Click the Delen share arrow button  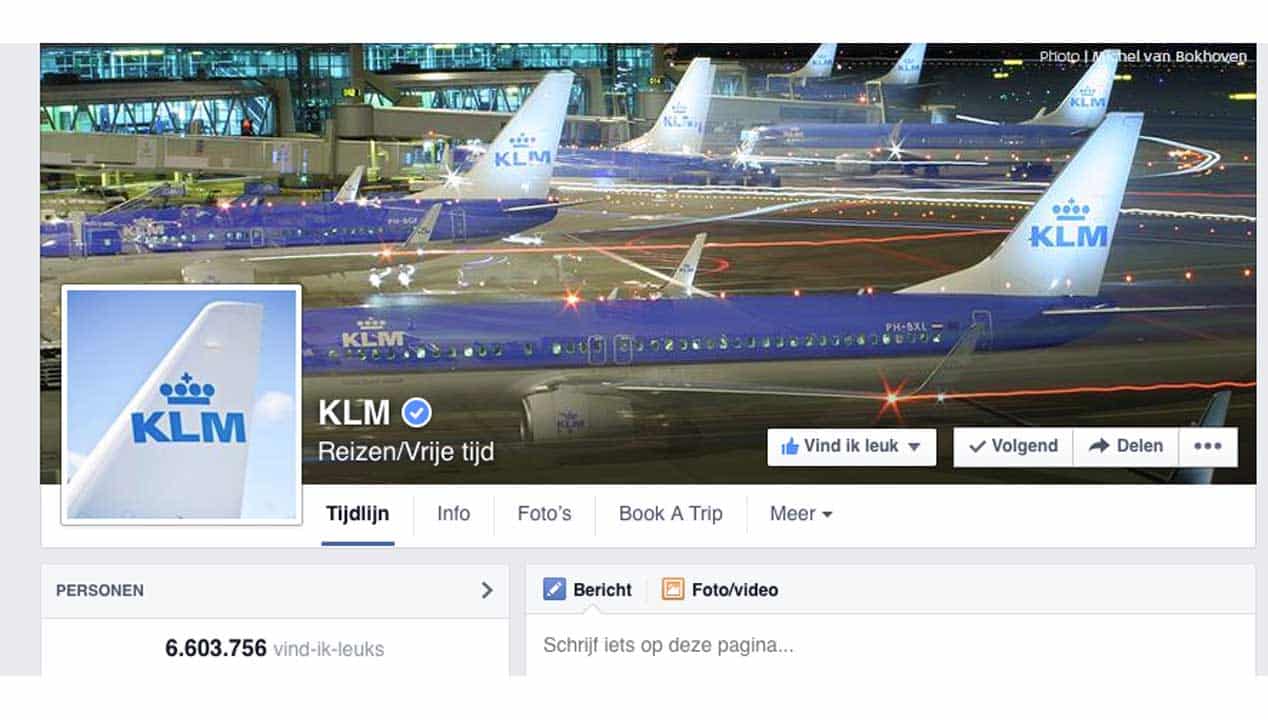[1126, 447]
